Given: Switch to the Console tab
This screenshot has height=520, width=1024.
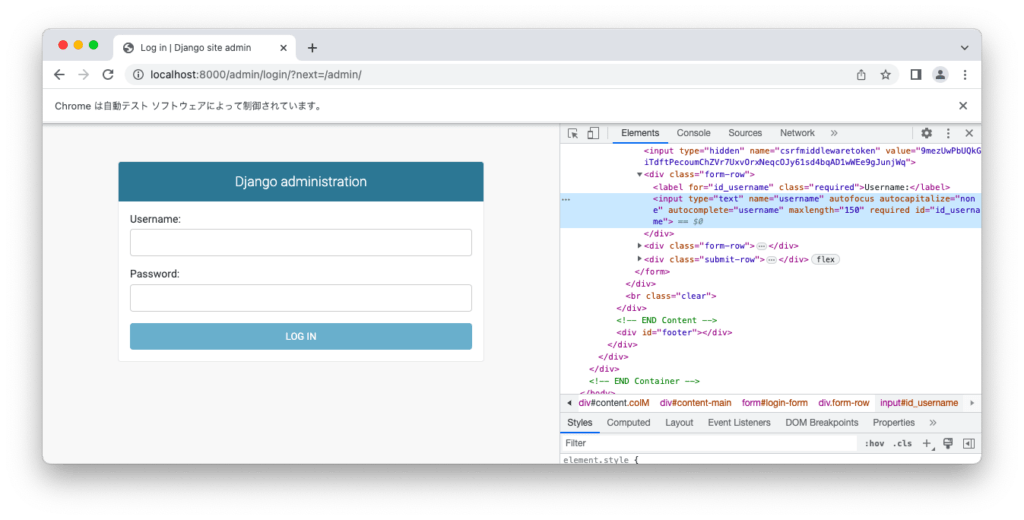Looking at the screenshot, I should point(693,133).
